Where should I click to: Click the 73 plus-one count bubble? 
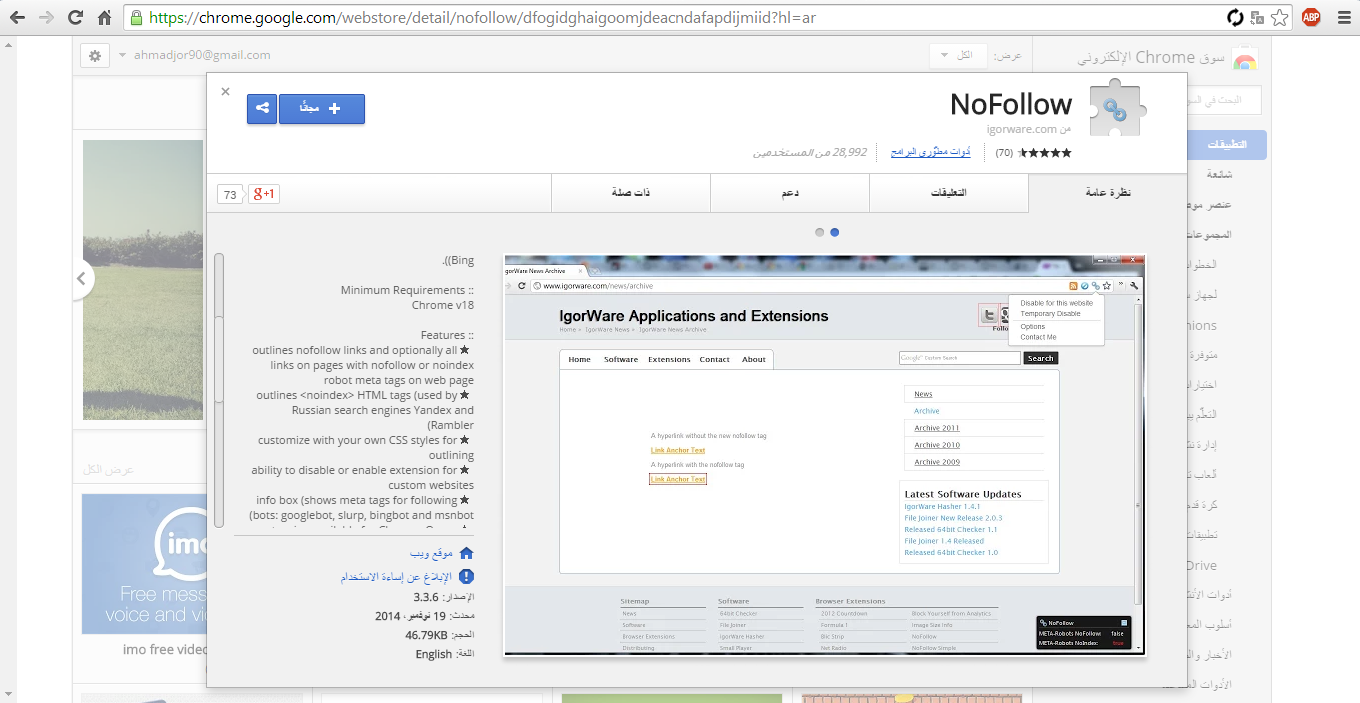point(230,194)
